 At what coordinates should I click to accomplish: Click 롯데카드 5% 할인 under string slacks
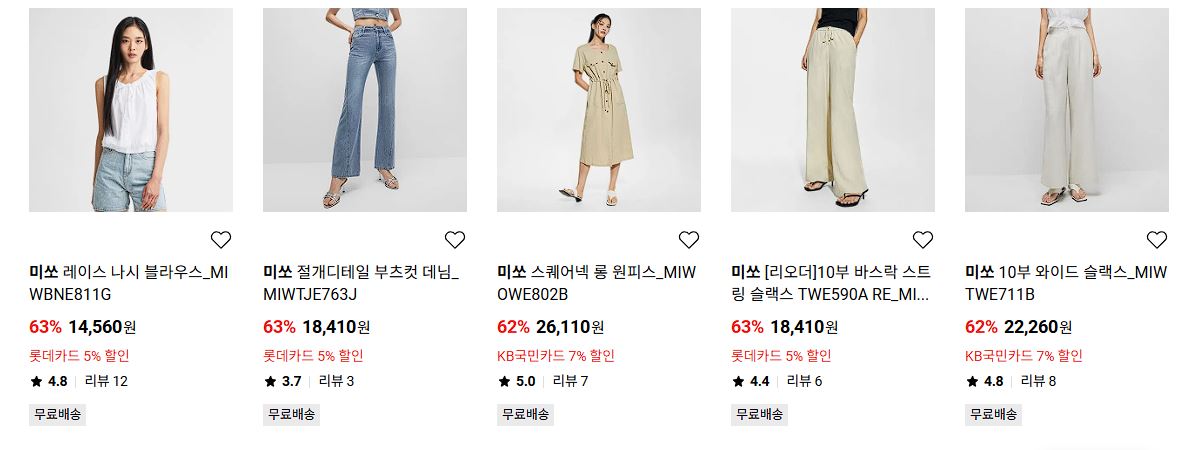pos(781,356)
